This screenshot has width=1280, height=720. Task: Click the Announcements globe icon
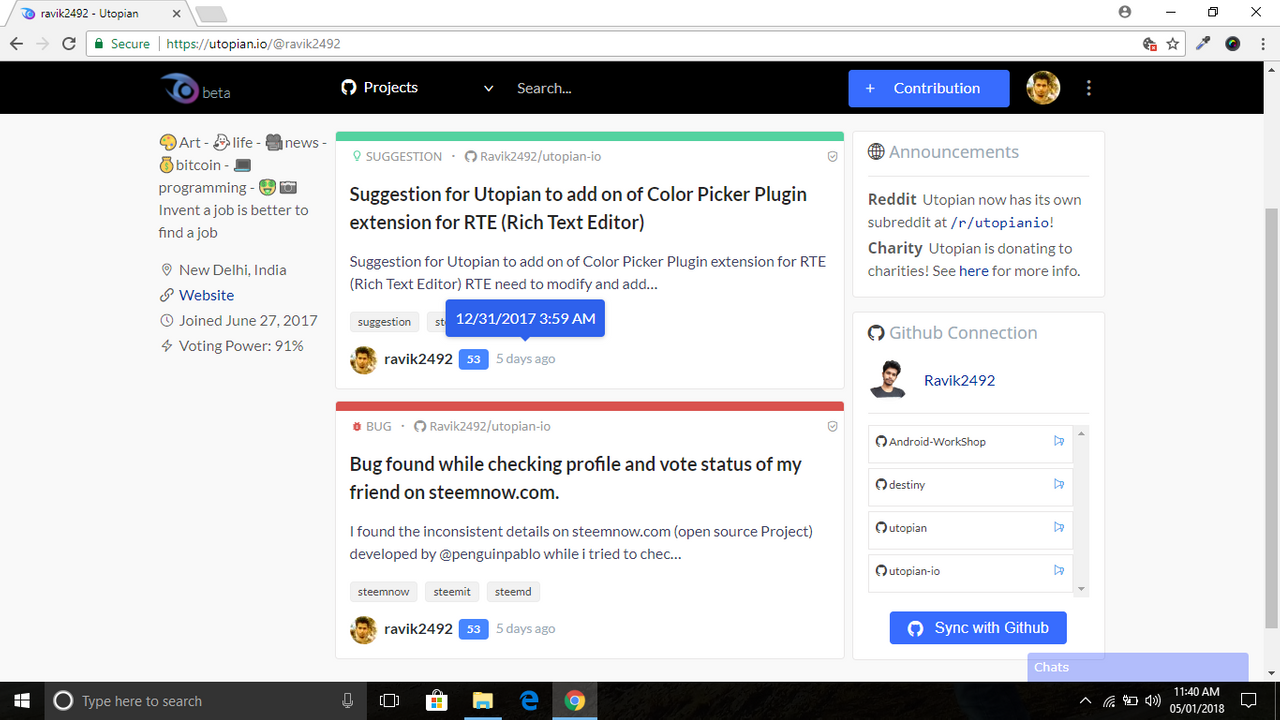point(876,152)
